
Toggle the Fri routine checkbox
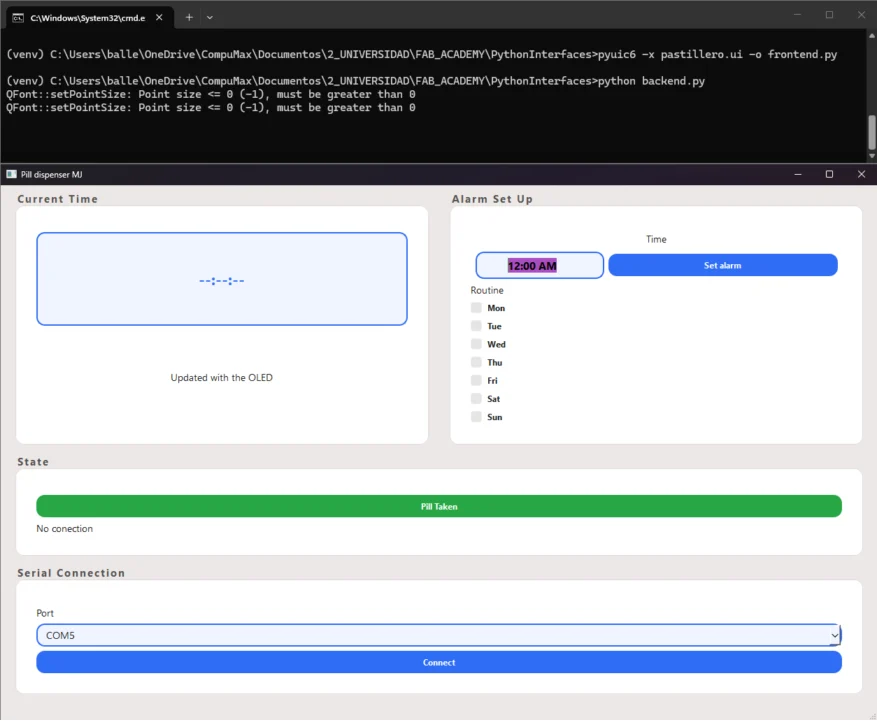pyautogui.click(x=476, y=380)
